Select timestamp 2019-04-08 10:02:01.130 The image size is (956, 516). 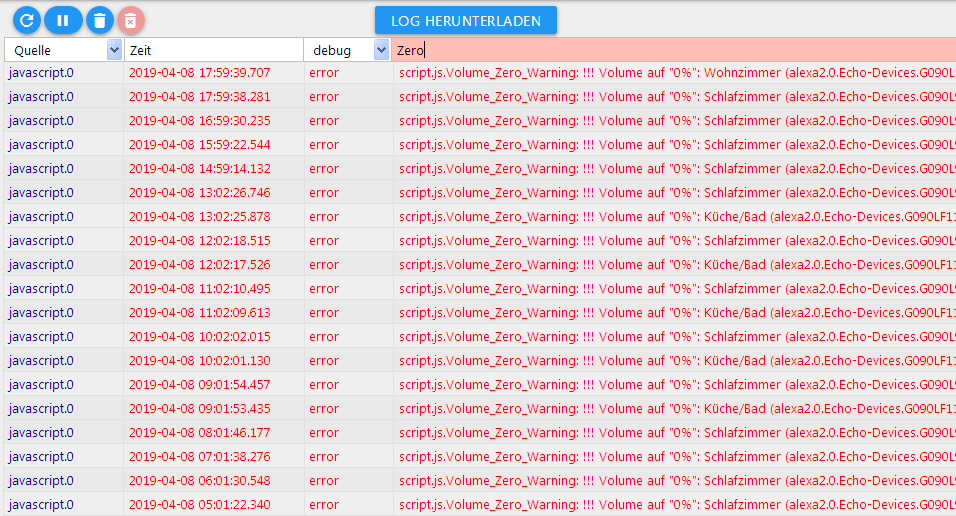coord(199,360)
